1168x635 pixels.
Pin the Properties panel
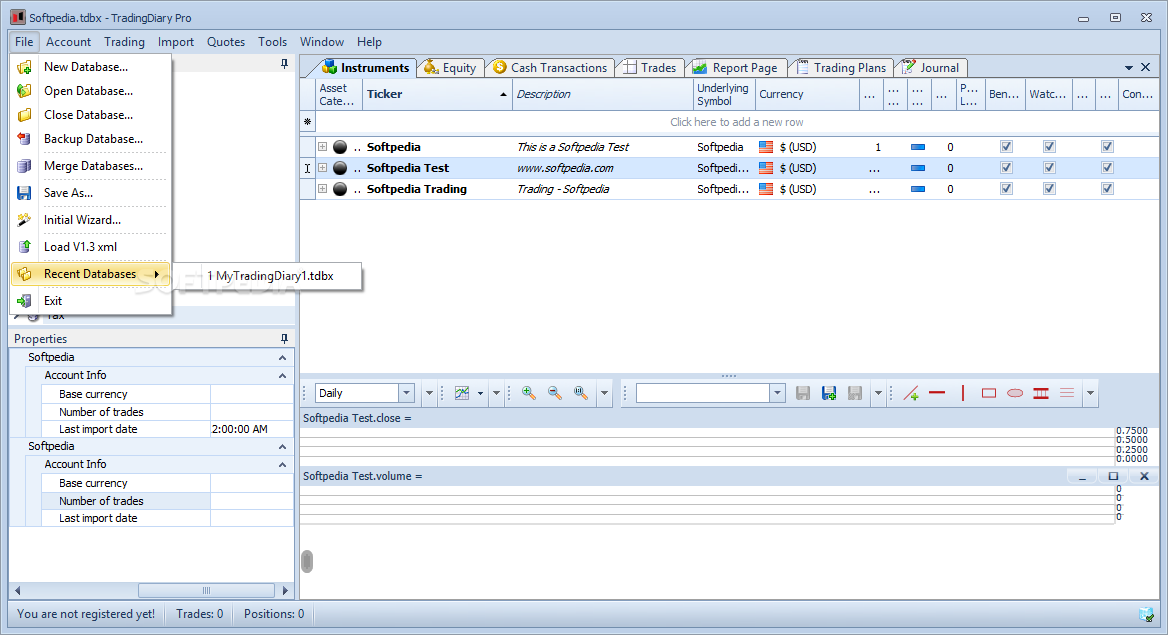tap(284, 339)
